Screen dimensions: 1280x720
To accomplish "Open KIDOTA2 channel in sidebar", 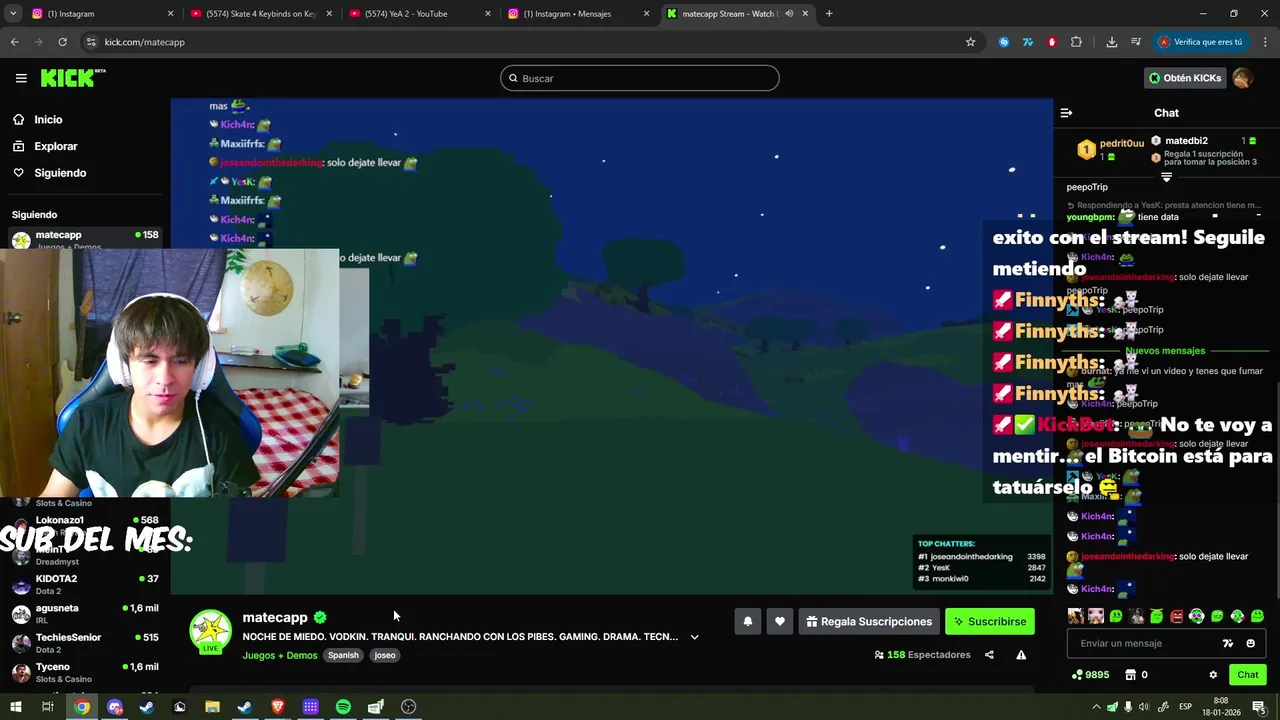I will tap(85, 584).
